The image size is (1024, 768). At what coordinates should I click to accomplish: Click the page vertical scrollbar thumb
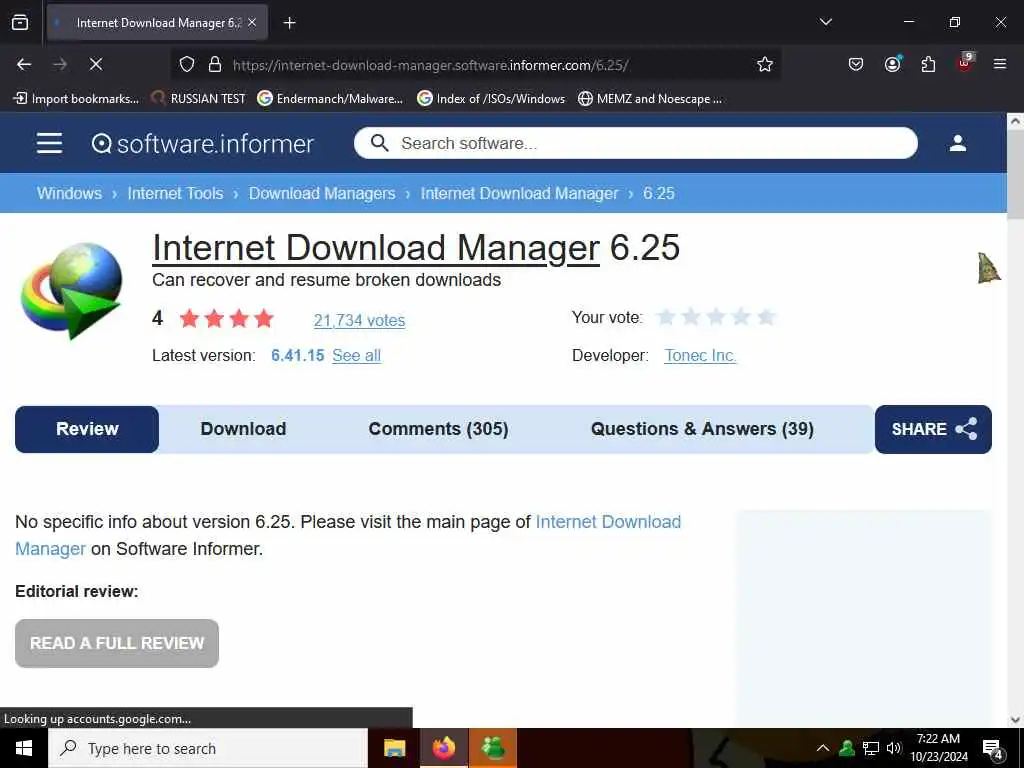pyautogui.click(x=1015, y=175)
